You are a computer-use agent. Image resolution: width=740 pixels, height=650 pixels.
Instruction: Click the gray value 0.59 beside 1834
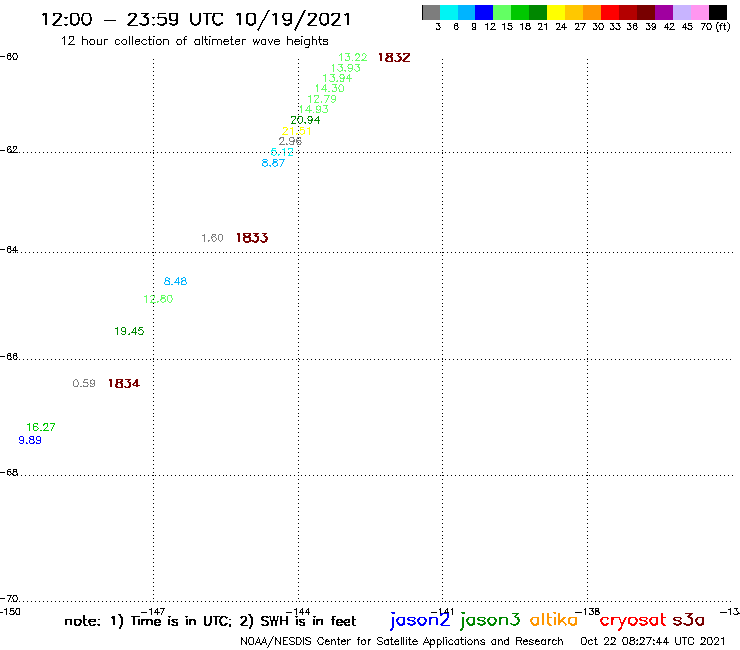click(84, 383)
